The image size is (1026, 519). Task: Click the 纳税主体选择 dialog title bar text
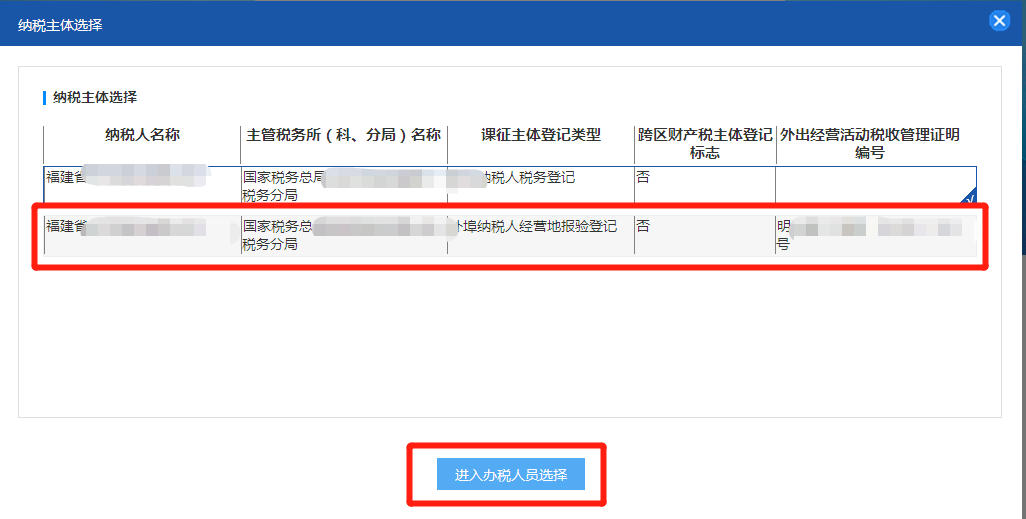tap(60, 24)
